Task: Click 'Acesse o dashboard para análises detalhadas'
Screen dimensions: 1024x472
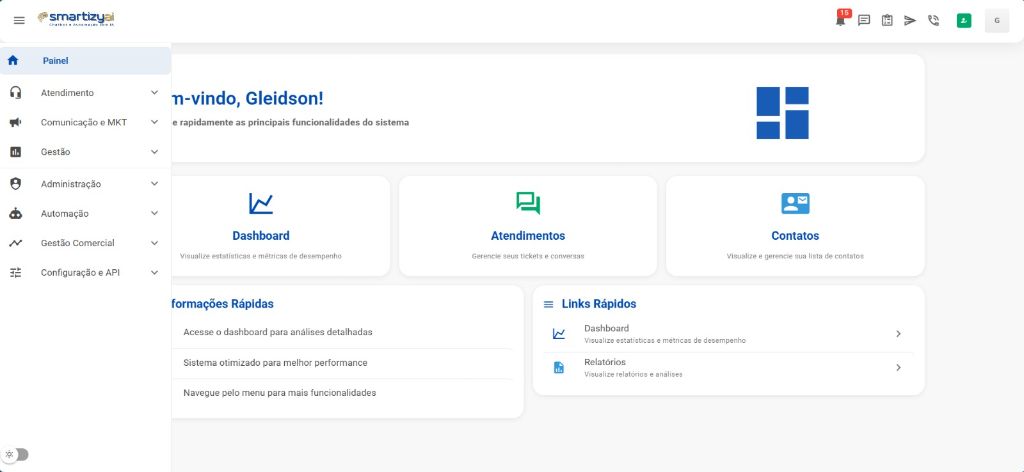Action: [x=278, y=332]
